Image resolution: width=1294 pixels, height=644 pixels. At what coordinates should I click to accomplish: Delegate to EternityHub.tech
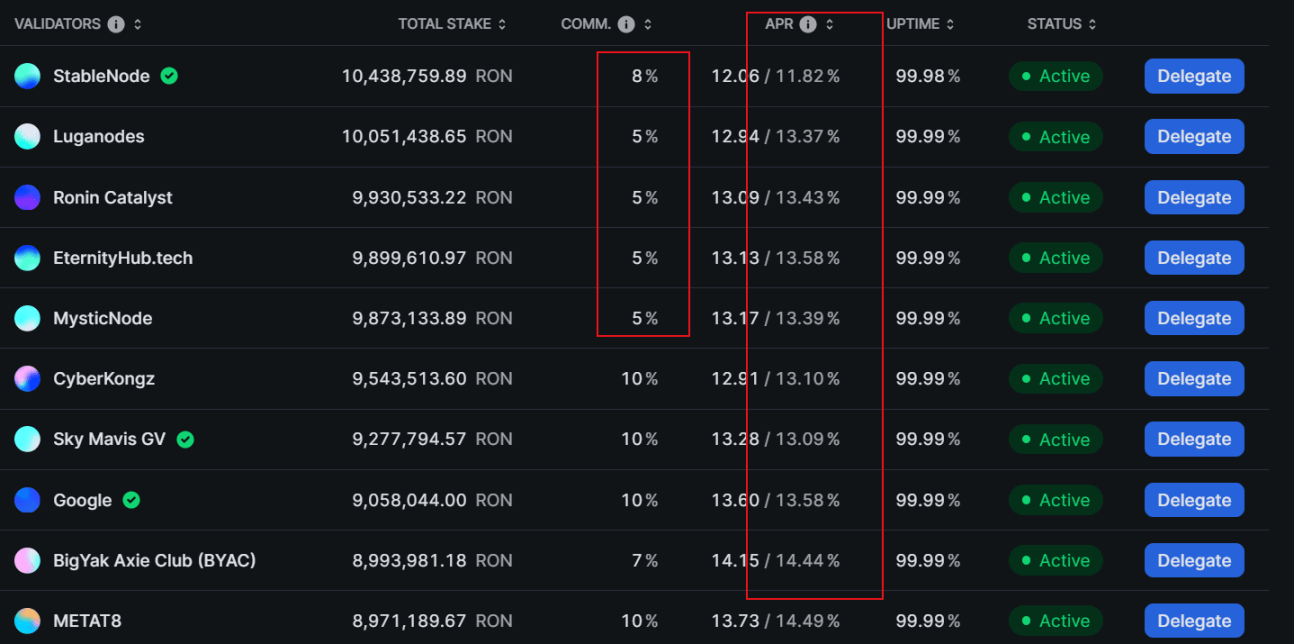1194,258
